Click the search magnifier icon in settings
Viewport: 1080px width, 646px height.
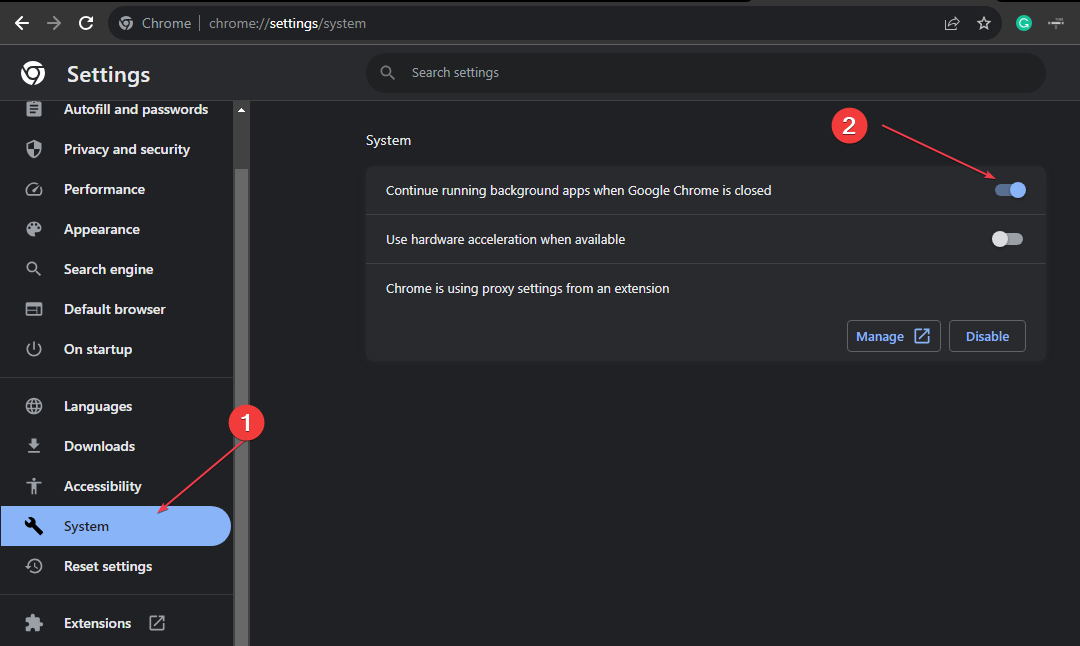[388, 72]
